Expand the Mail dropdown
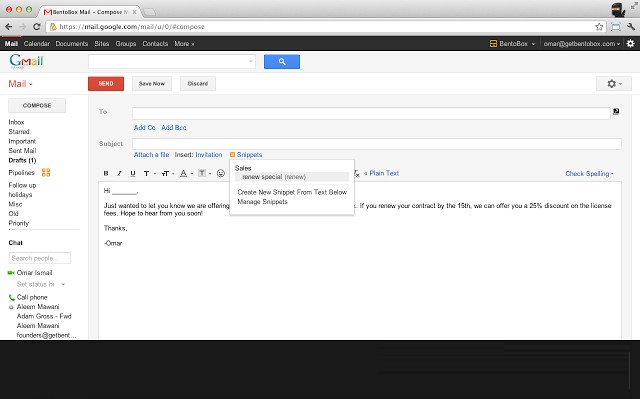This screenshot has height=399, width=640. [20, 84]
